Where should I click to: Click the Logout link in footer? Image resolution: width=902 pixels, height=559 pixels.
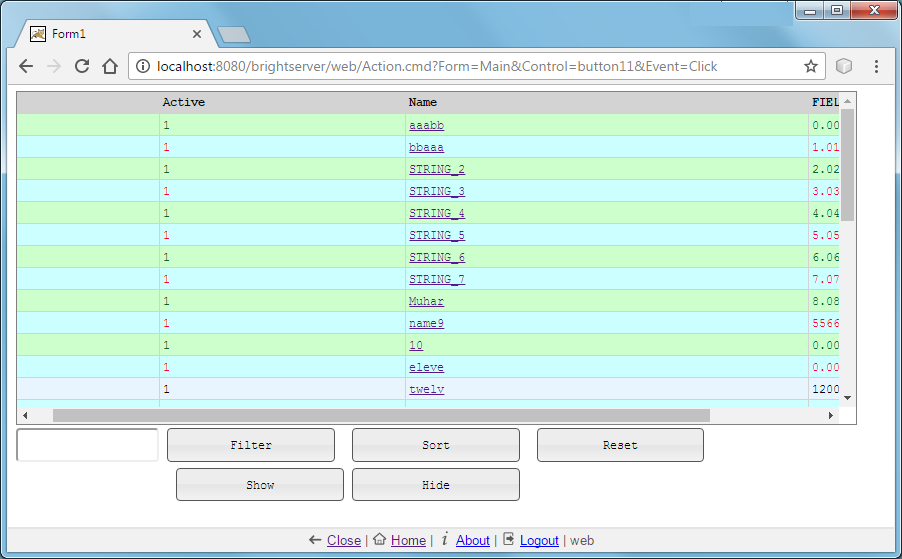click(x=539, y=540)
